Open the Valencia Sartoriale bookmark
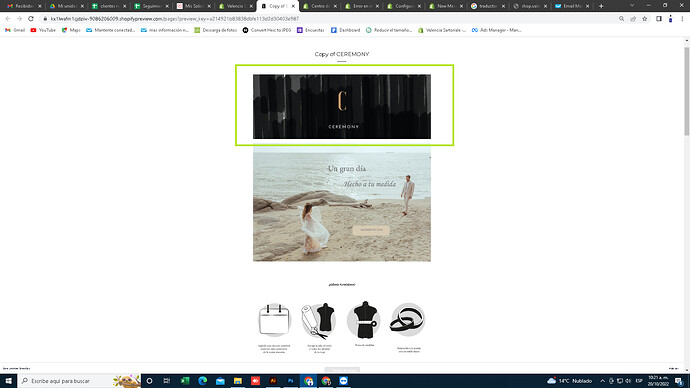 click(442, 30)
